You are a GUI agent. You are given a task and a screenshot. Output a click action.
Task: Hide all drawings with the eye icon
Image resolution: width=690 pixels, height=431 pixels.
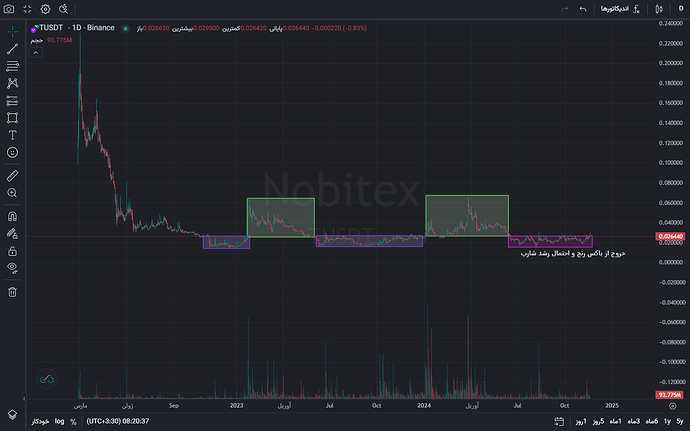(x=12, y=268)
